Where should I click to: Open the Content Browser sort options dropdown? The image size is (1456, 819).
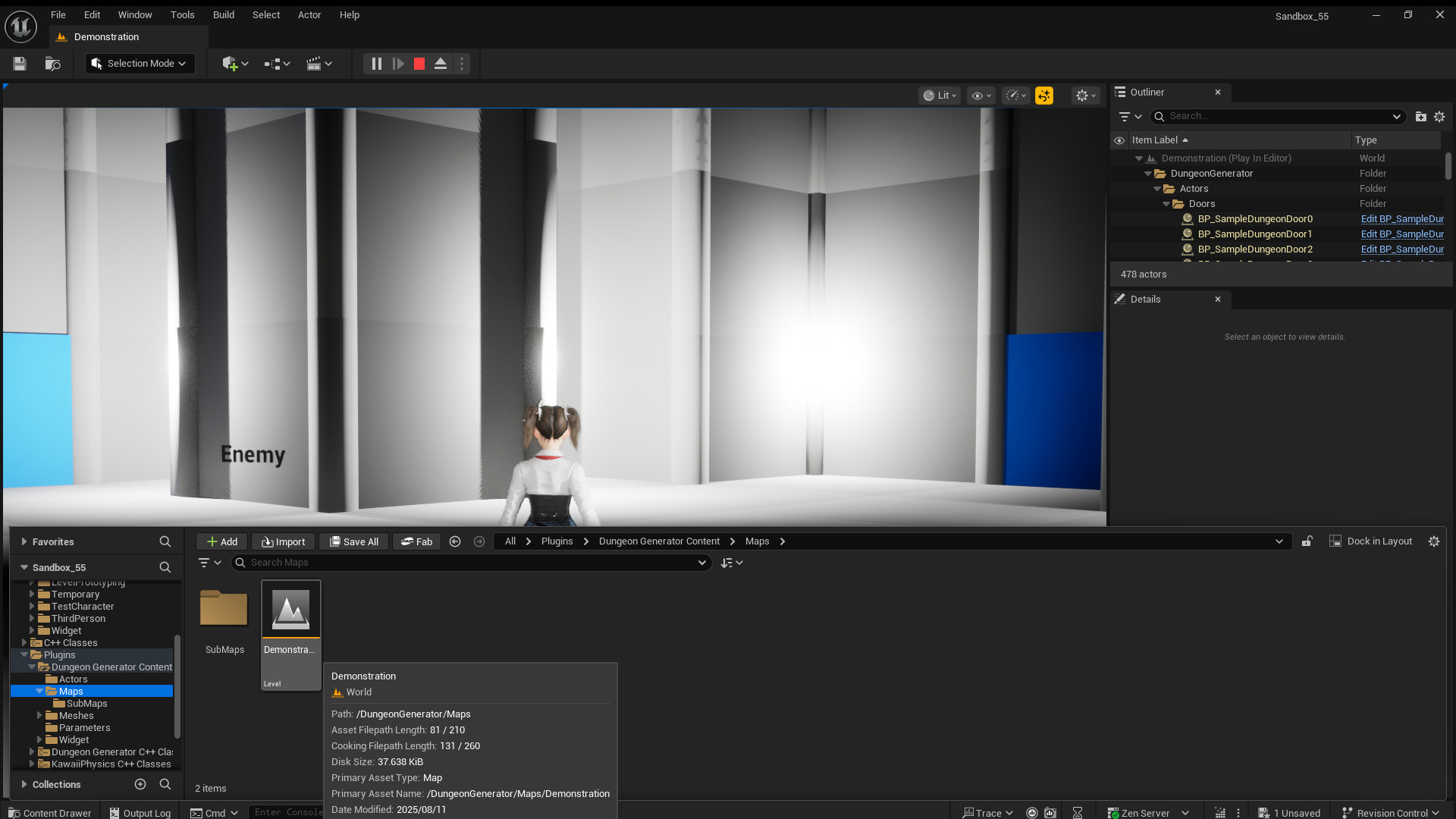coord(732,563)
